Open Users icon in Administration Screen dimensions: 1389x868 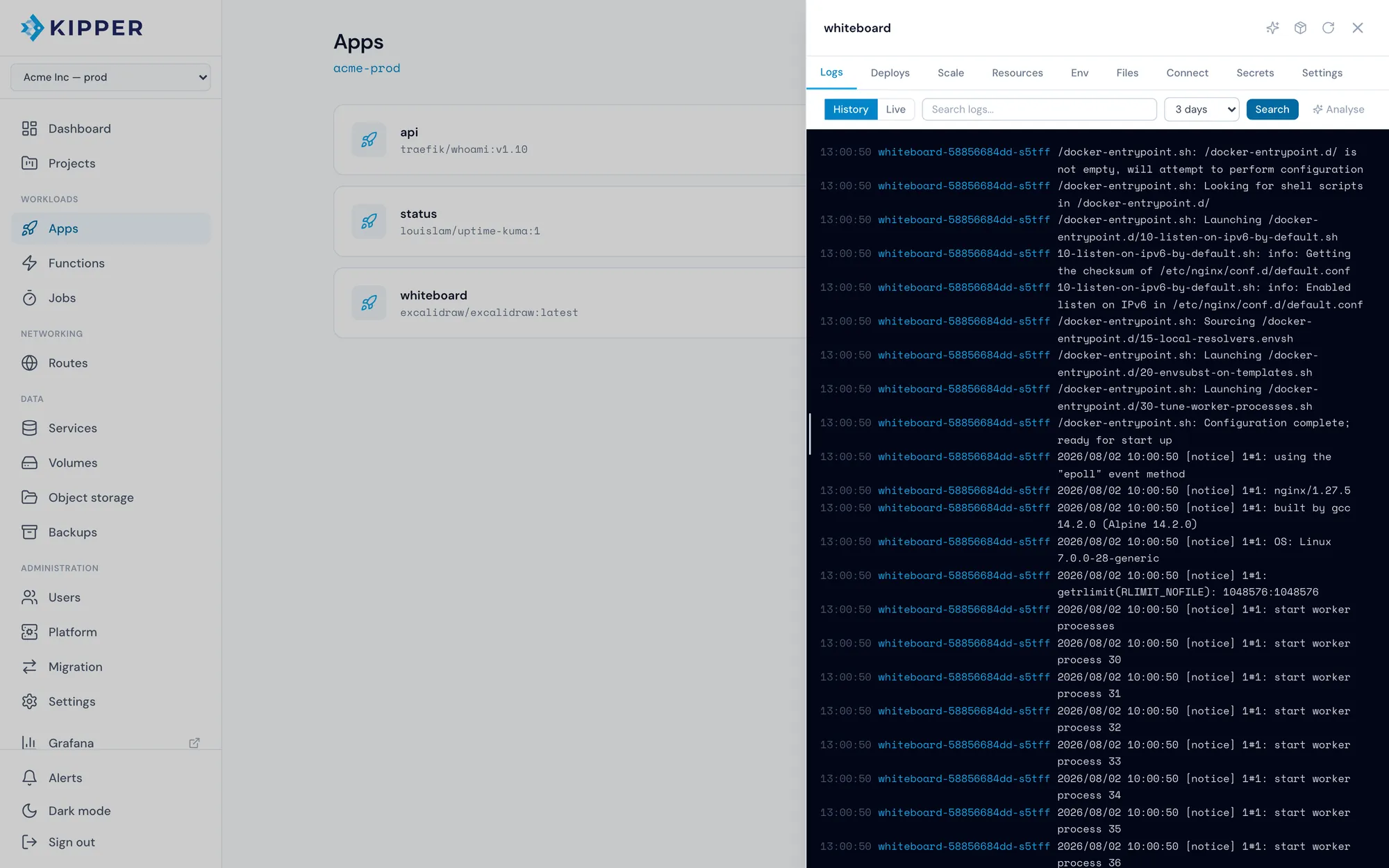[29, 597]
